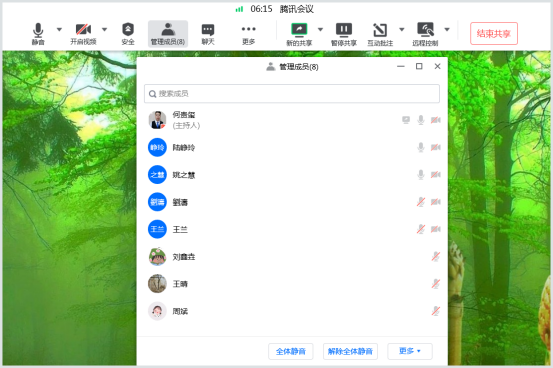Toggle camera icon for member 姚之慧
This screenshot has height=368, width=553.
[436, 175]
